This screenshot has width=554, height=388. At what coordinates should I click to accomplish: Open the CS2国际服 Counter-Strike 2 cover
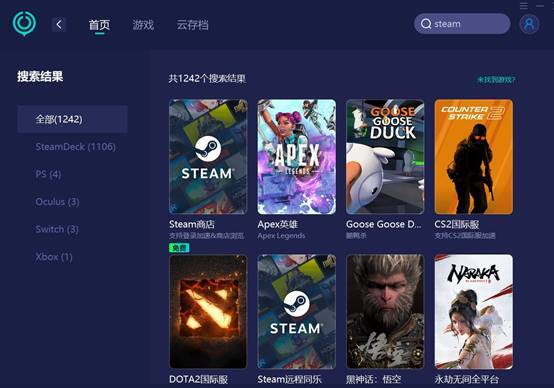pos(473,157)
